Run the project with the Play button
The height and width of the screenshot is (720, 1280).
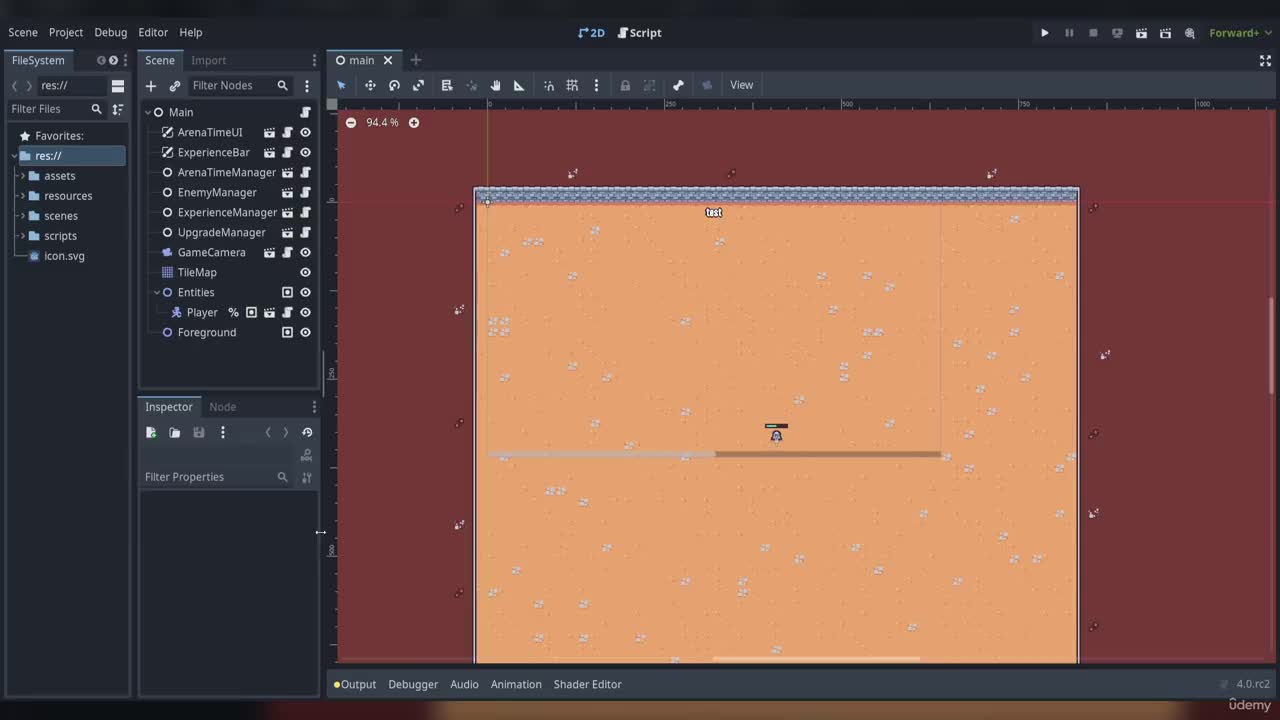coord(1045,33)
